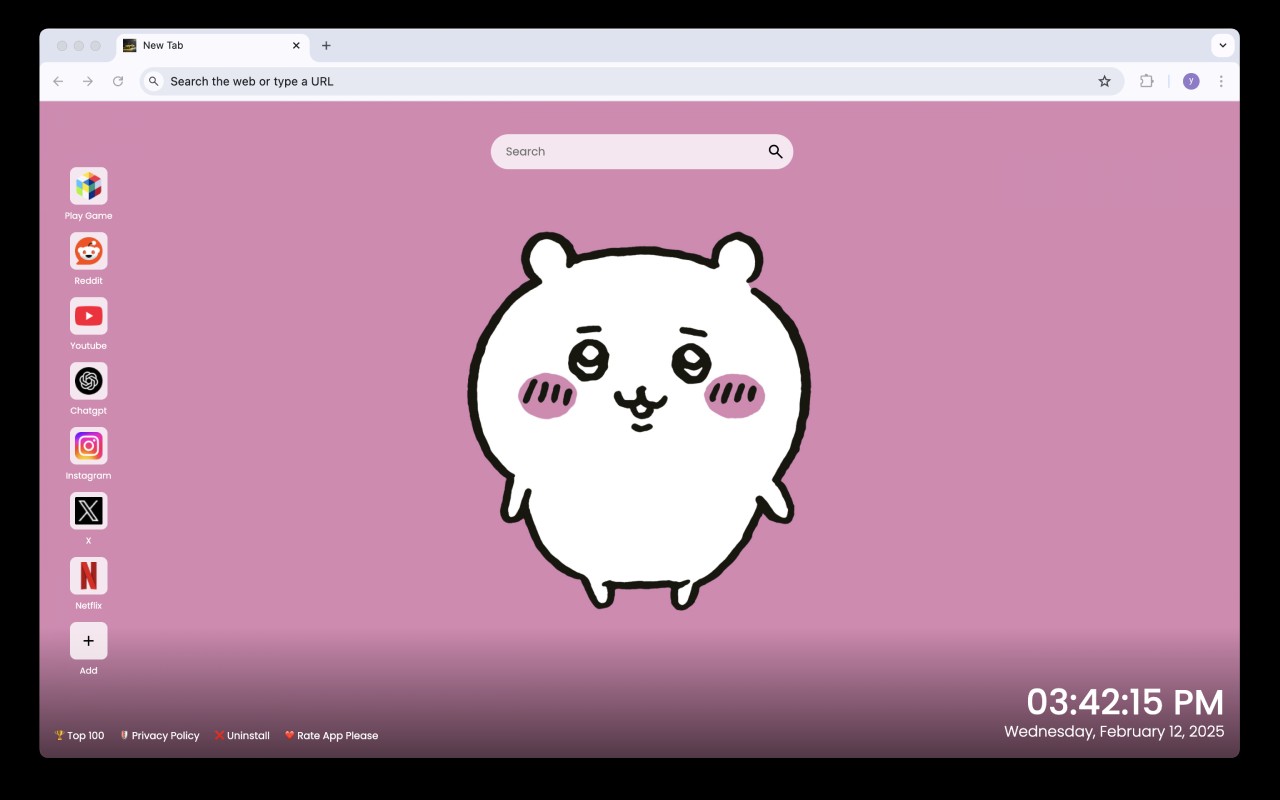This screenshot has height=800, width=1280.
Task: Open the Privacy Policy link
Action: click(x=159, y=735)
